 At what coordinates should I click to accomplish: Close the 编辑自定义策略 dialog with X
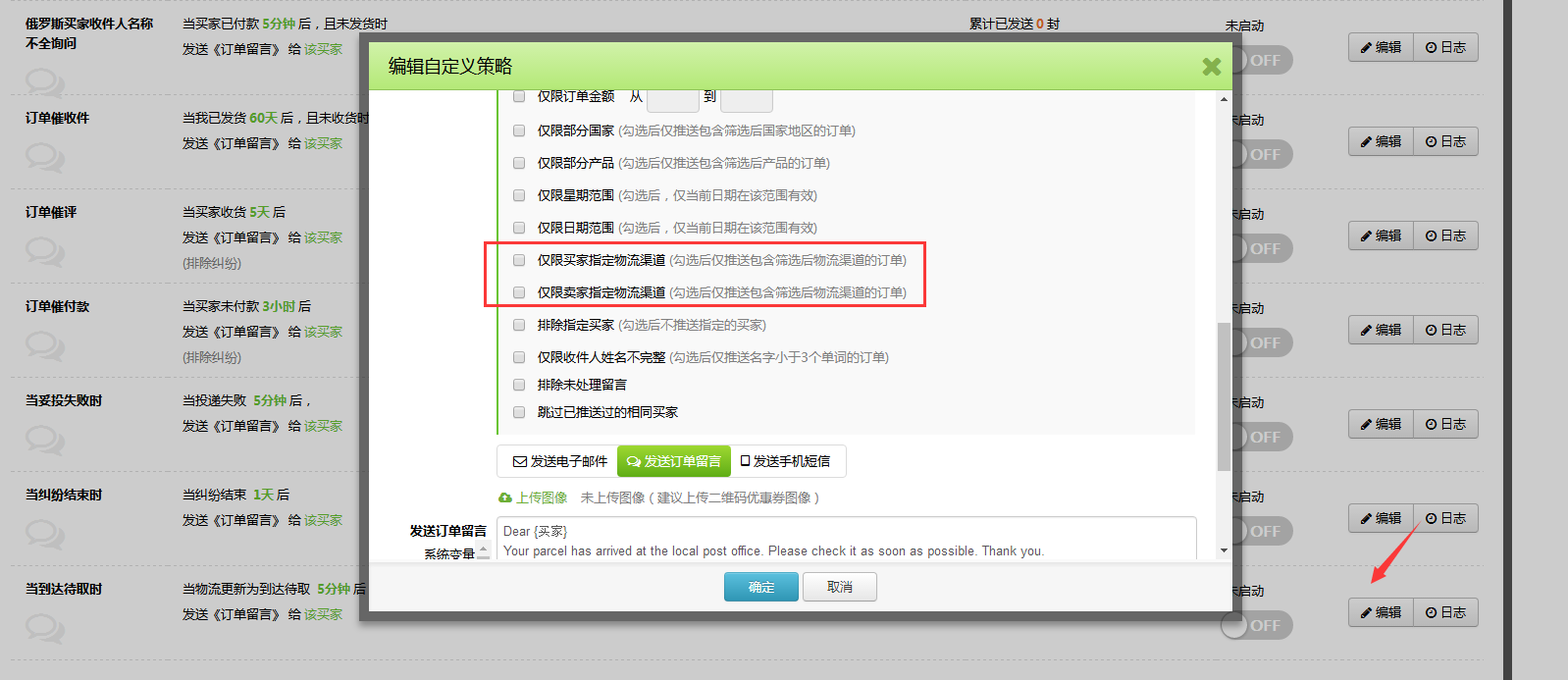click(1211, 67)
